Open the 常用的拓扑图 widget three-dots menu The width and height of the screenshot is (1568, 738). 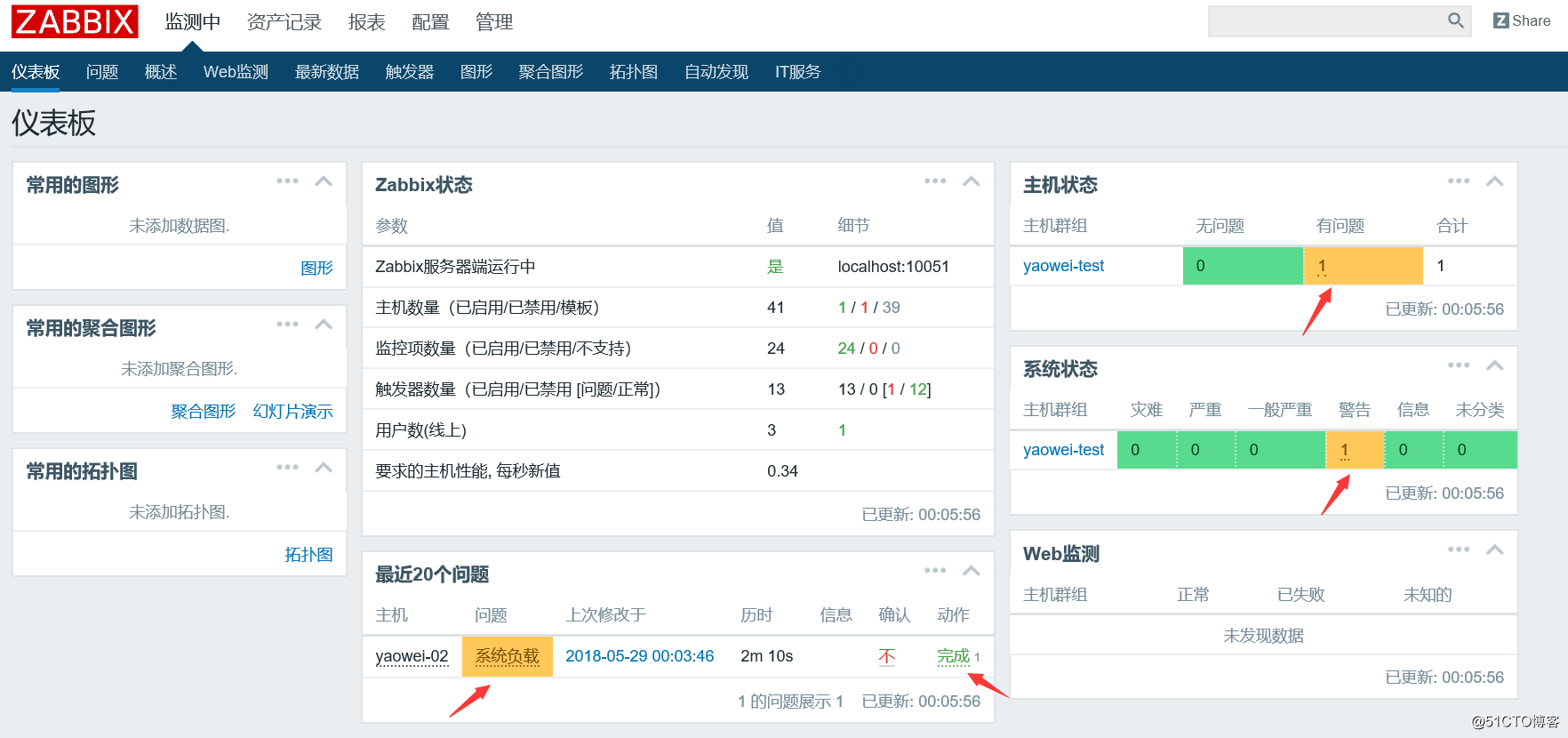click(287, 467)
